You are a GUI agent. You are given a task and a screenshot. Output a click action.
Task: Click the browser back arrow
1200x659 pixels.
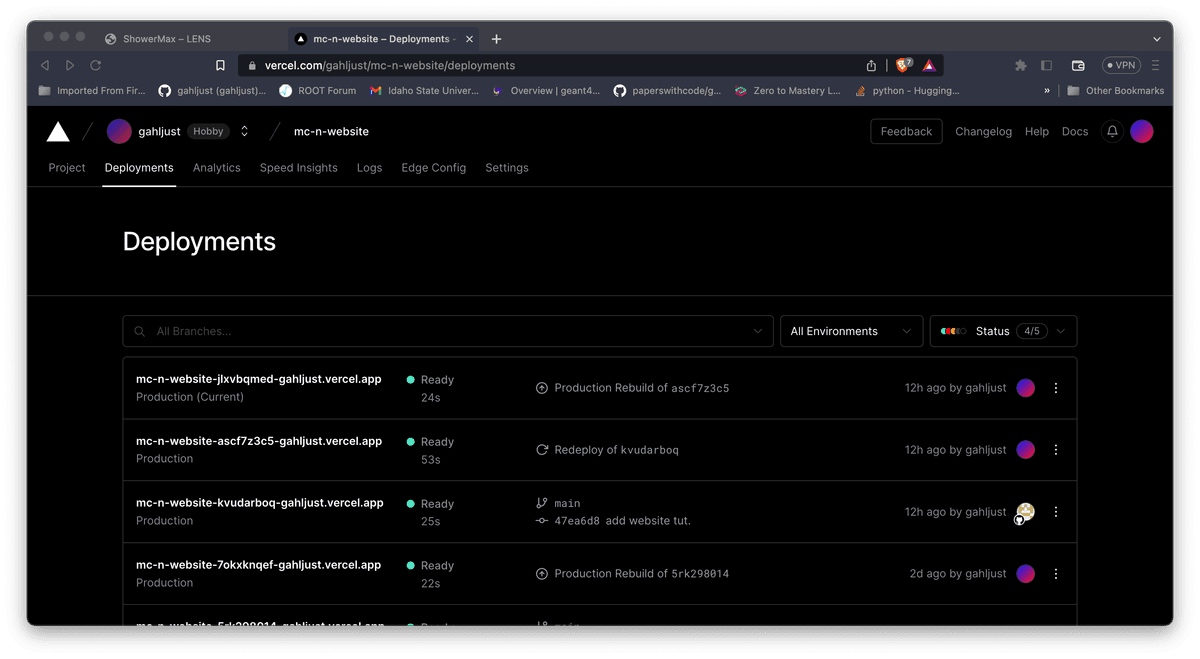[x=45, y=65]
